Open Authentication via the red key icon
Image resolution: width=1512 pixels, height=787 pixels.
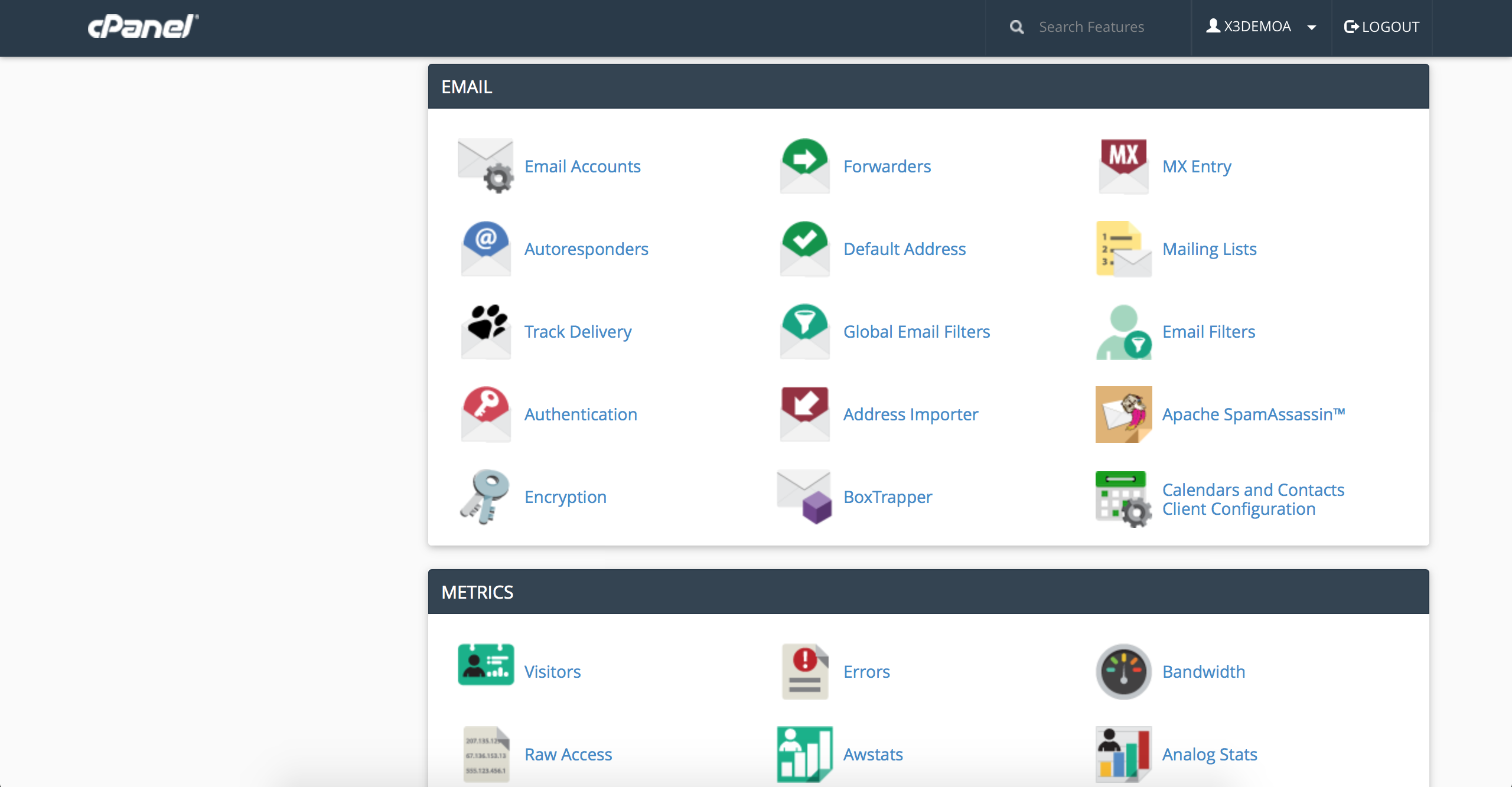[x=484, y=414]
